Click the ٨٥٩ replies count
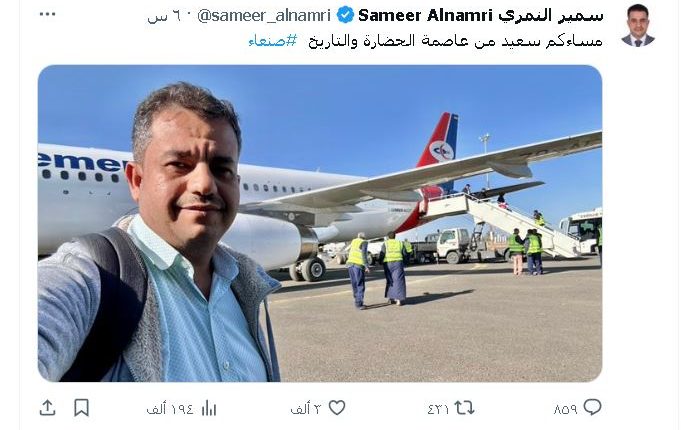This screenshot has height=430, width=681. point(565,409)
